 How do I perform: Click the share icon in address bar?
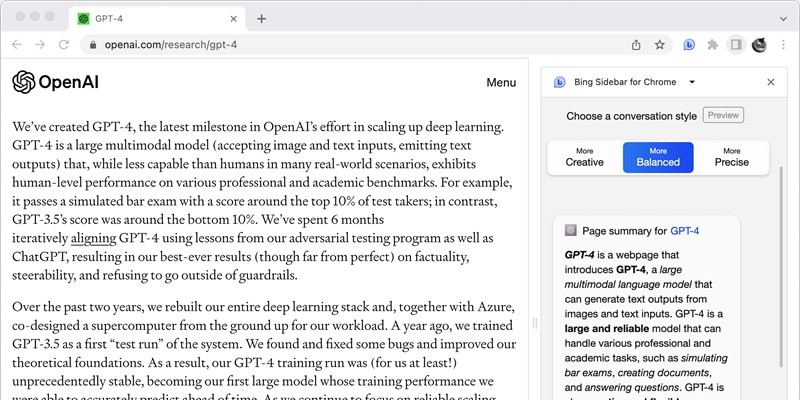point(636,45)
